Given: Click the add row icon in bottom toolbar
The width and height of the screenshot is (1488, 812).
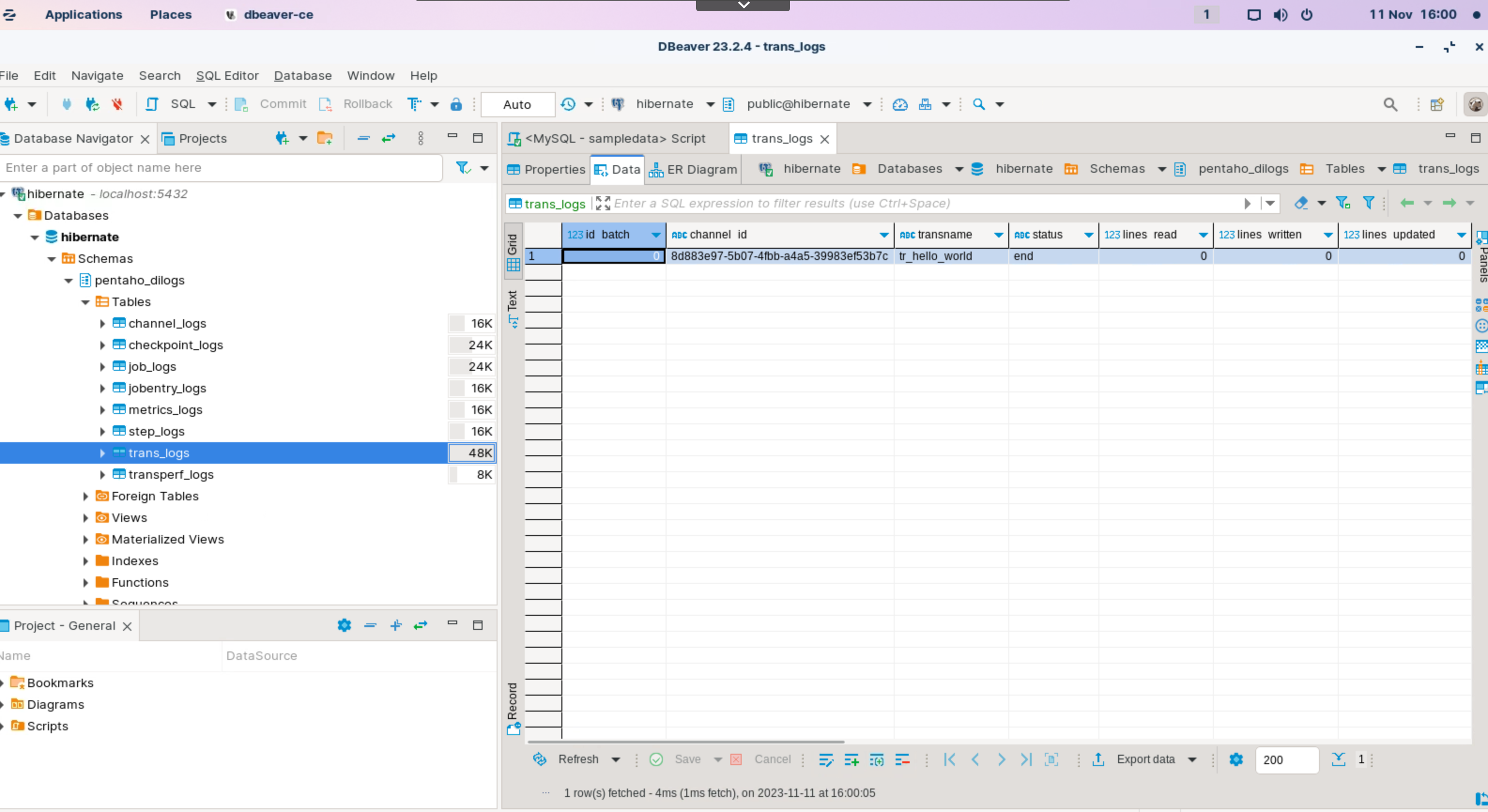Looking at the screenshot, I should (851, 759).
